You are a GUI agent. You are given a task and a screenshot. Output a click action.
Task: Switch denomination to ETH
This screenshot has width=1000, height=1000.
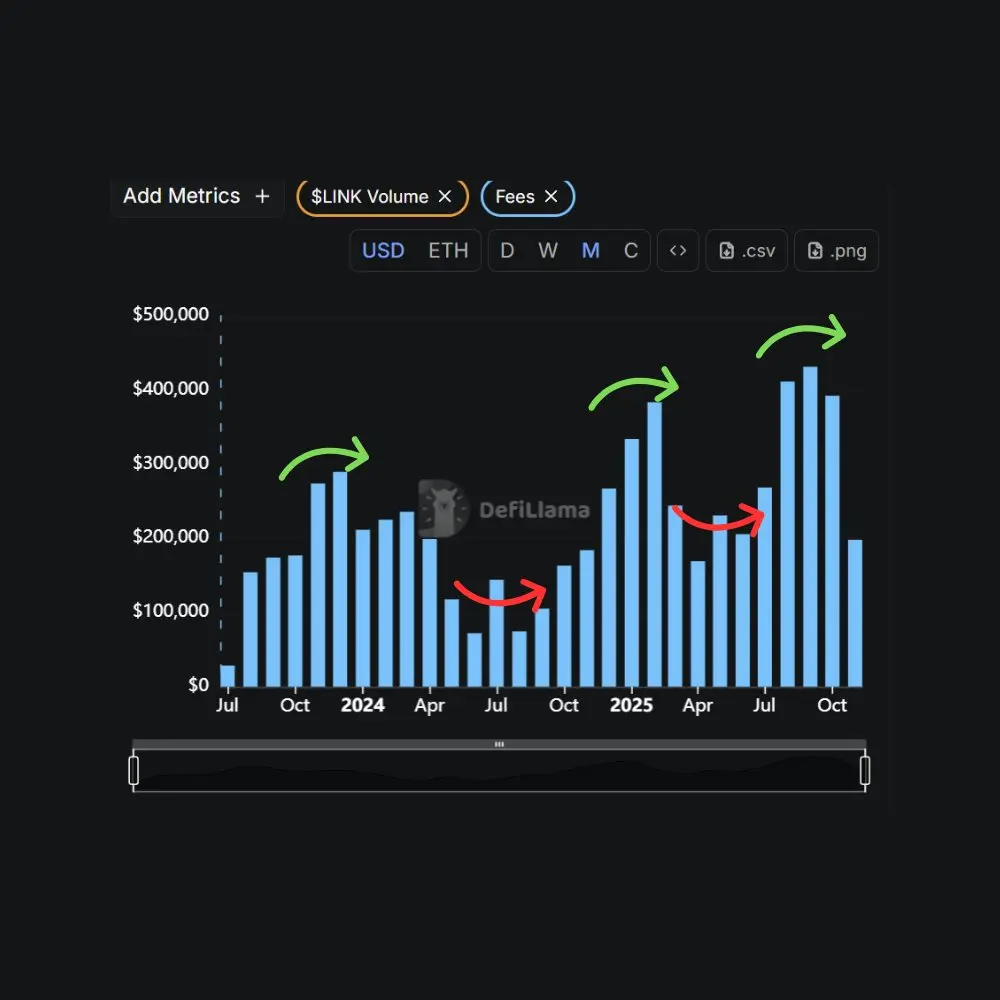448,251
